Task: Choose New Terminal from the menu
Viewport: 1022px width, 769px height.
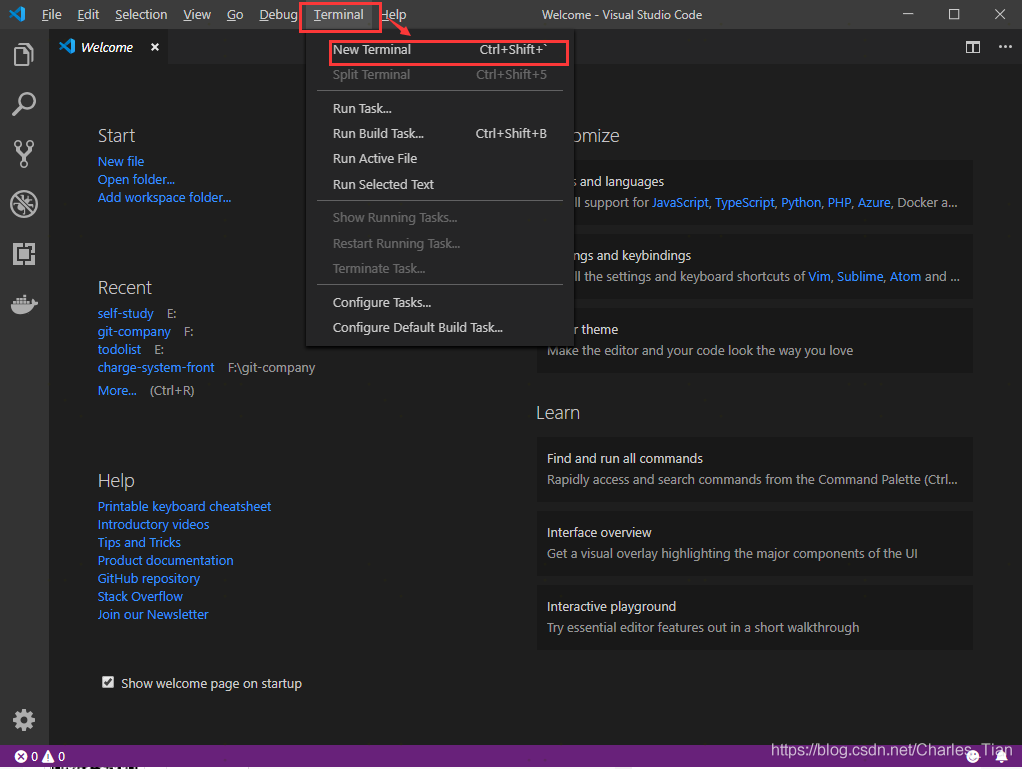Action: [x=440, y=50]
